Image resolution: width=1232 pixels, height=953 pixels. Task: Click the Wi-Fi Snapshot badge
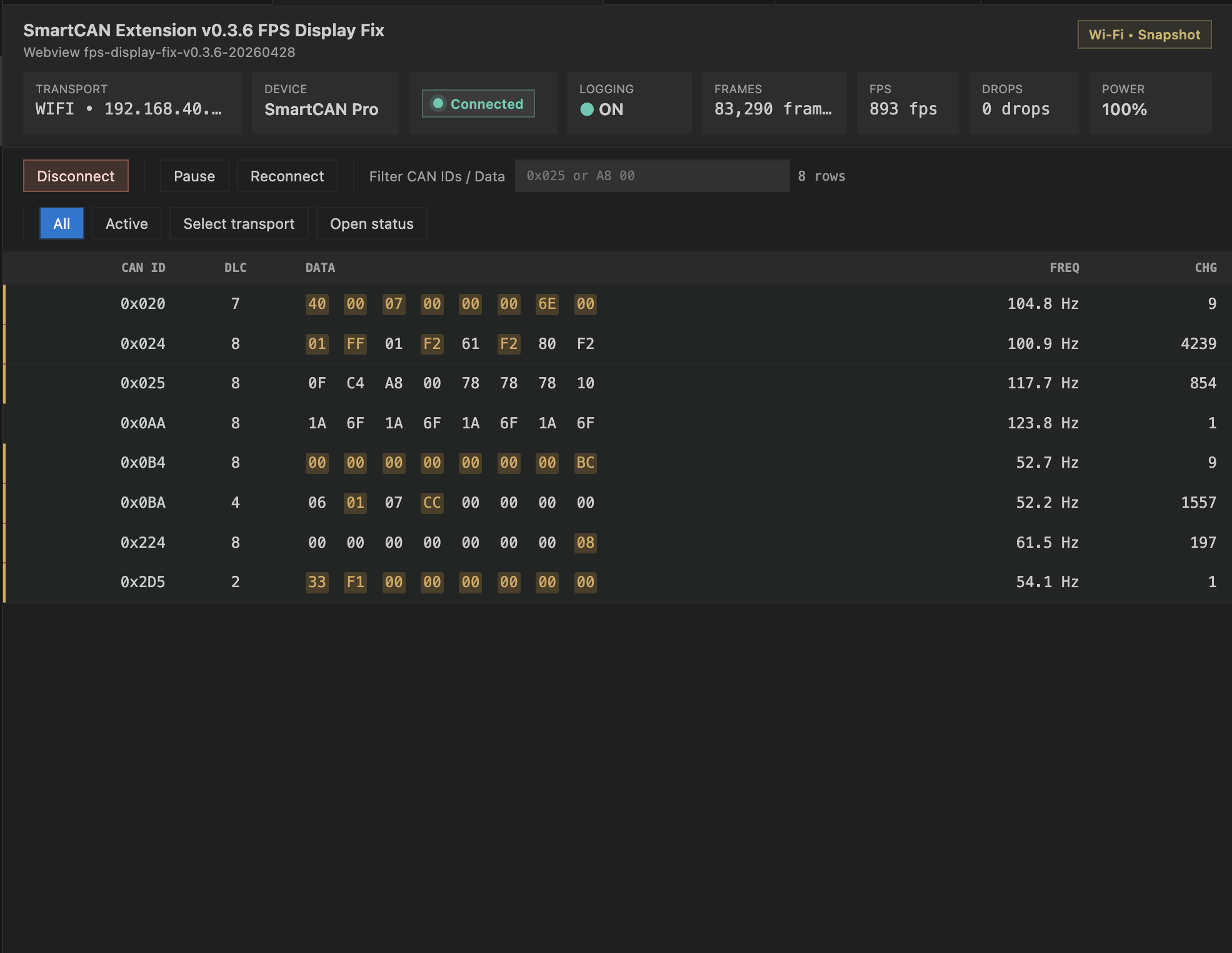[x=1144, y=34]
